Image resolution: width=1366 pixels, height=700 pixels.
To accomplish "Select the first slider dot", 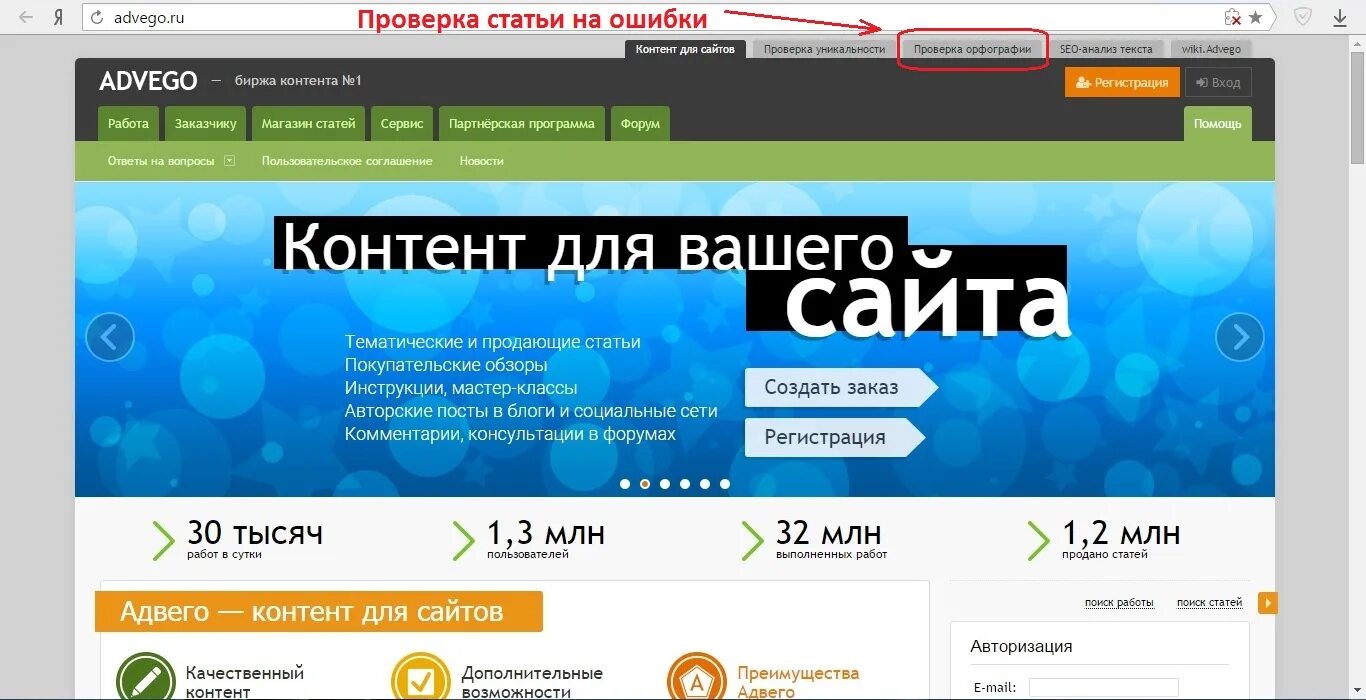I will coord(625,484).
